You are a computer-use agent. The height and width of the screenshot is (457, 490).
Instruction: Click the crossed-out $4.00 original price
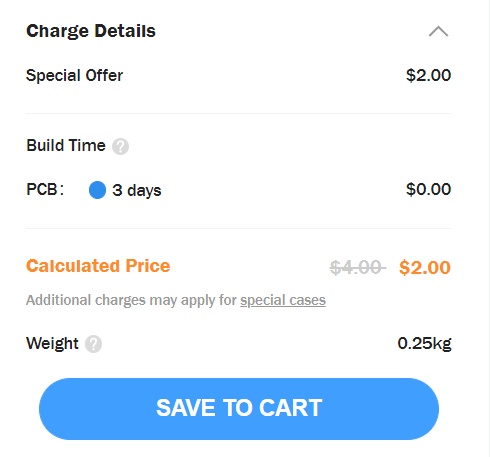[358, 268]
